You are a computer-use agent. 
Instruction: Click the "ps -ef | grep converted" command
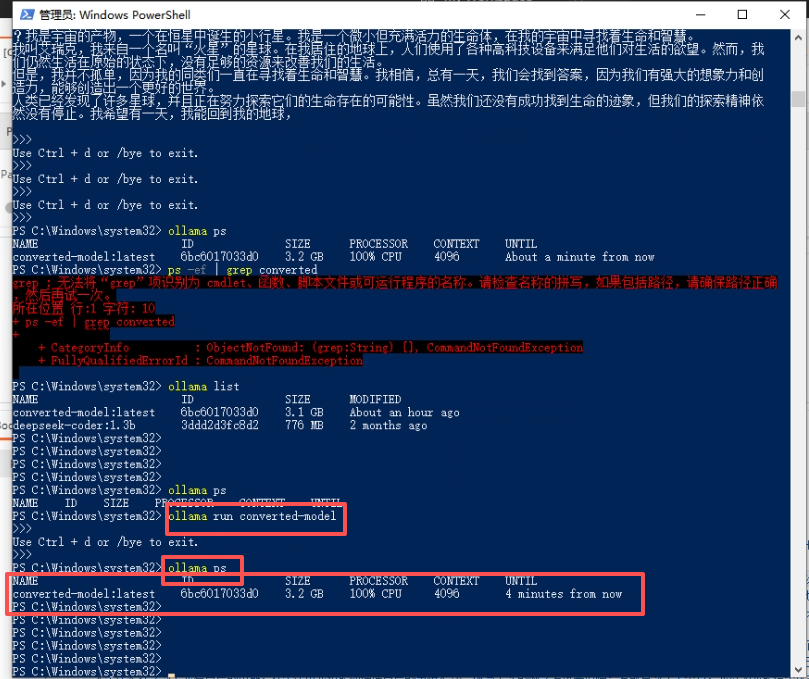242,270
